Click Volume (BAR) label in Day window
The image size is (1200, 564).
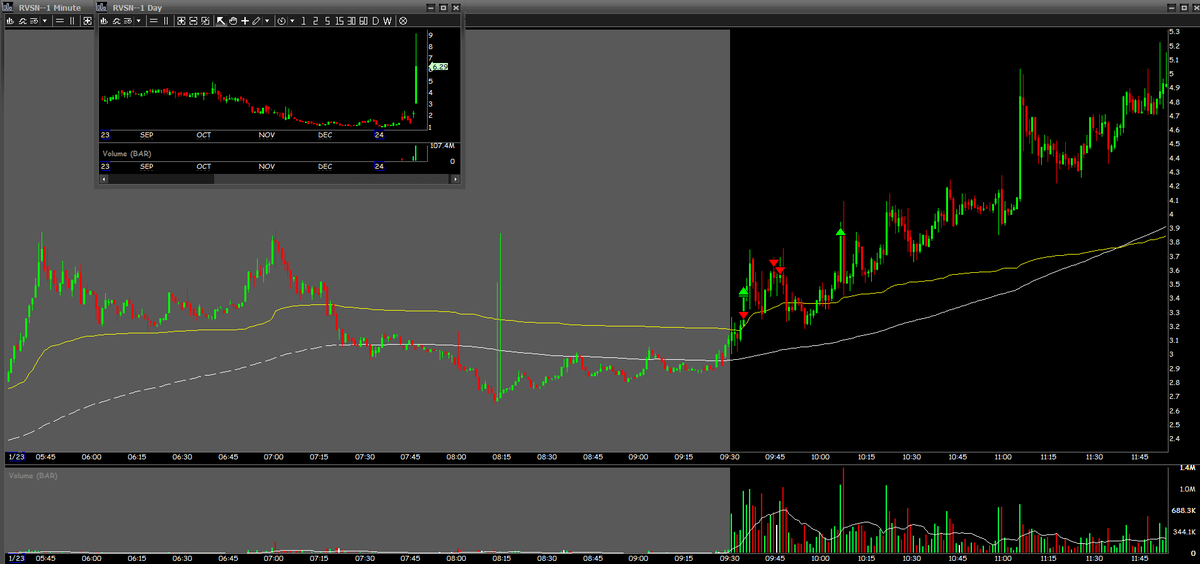[x=125, y=153]
